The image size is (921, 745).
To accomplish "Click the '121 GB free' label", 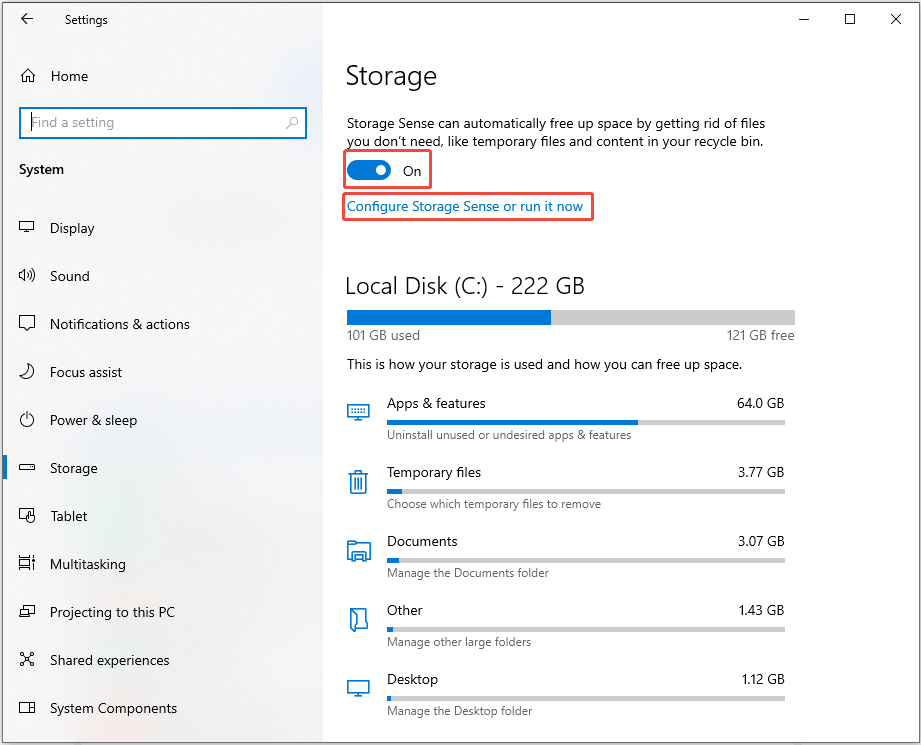I will pos(761,335).
